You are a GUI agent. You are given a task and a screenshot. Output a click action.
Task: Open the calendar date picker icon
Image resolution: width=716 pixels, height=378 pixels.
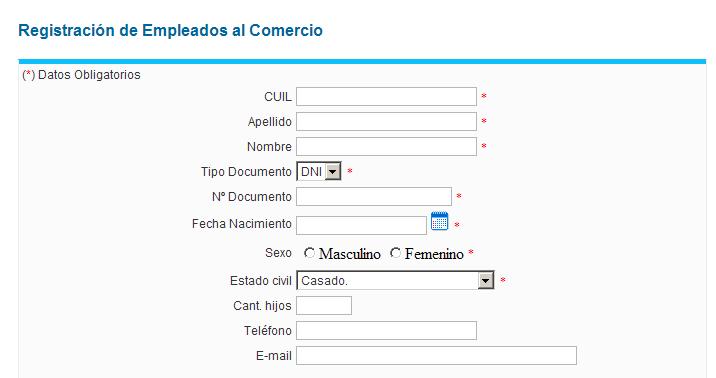point(439,221)
